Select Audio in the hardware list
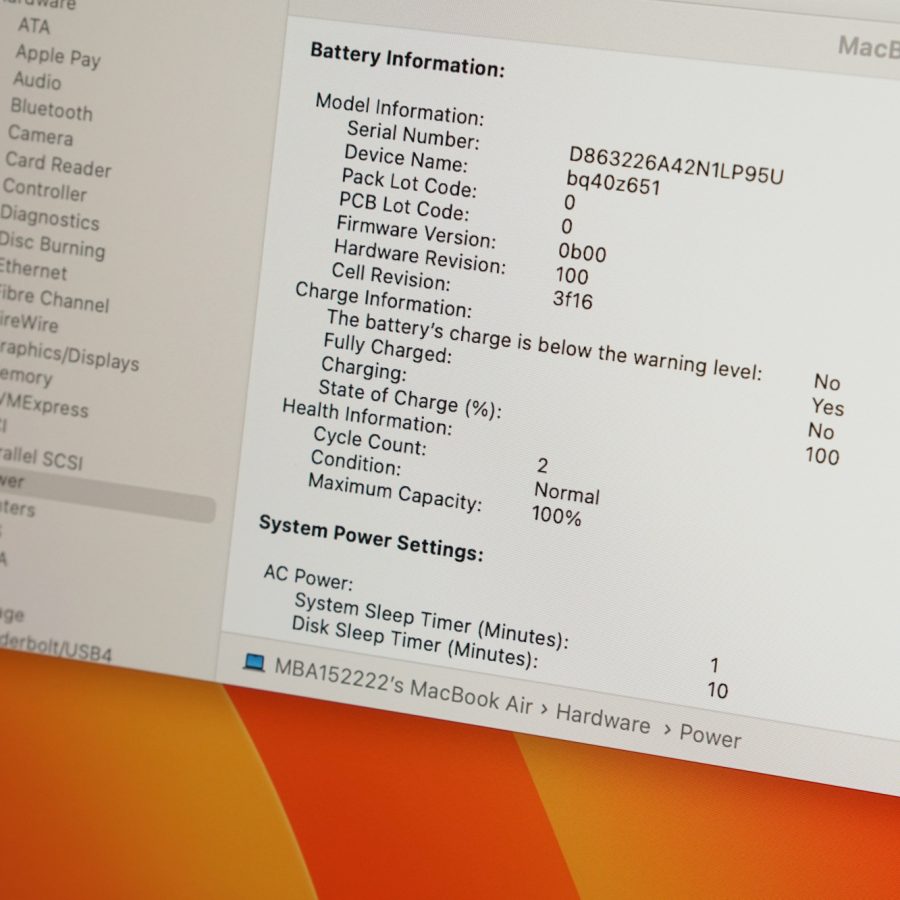 [37, 81]
